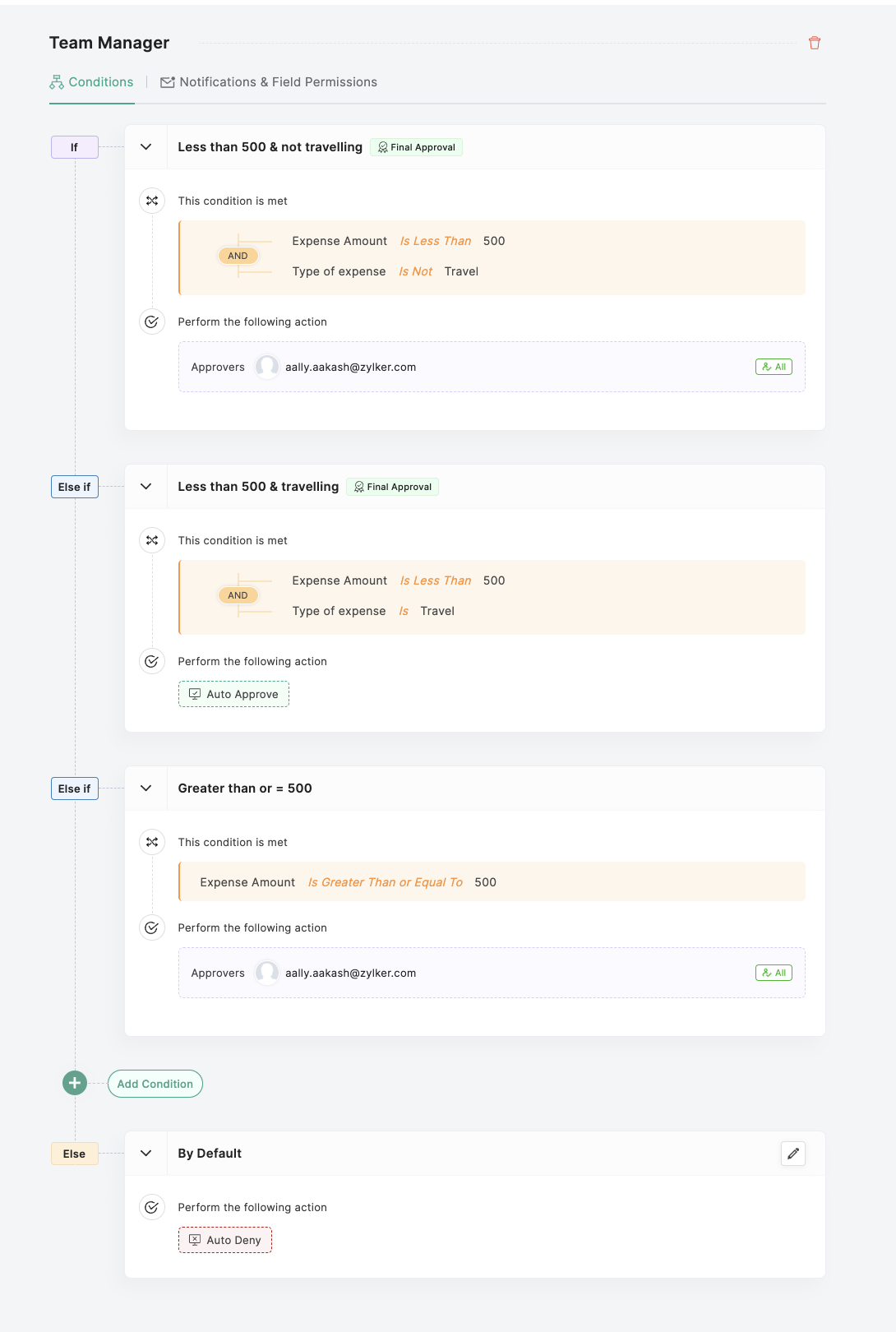Click the checkmark action icon in Less than 500 & travelling

[152, 661]
